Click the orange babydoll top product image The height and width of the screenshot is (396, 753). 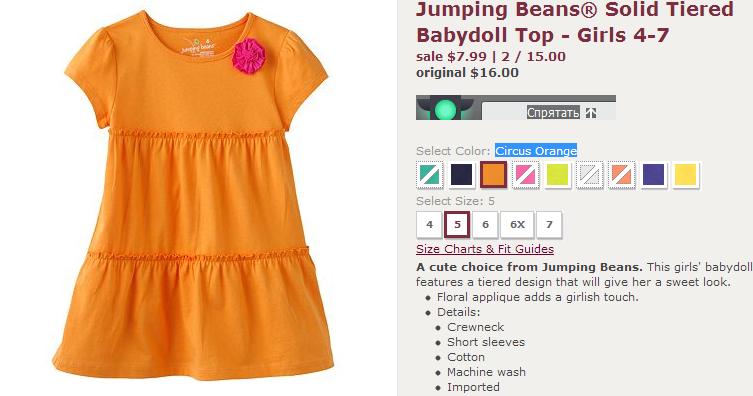(x=196, y=196)
